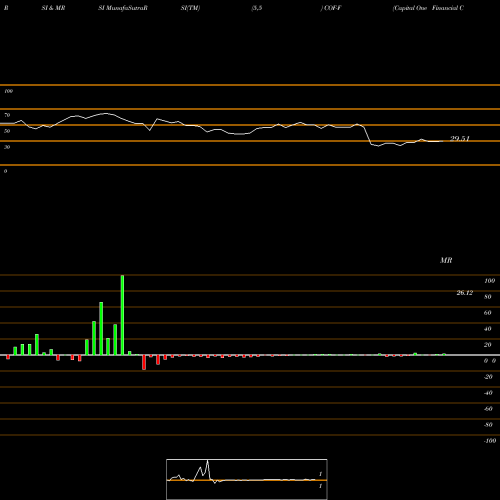Click the MR axis label -100
The image size is (500, 500).
(x=490, y=441)
